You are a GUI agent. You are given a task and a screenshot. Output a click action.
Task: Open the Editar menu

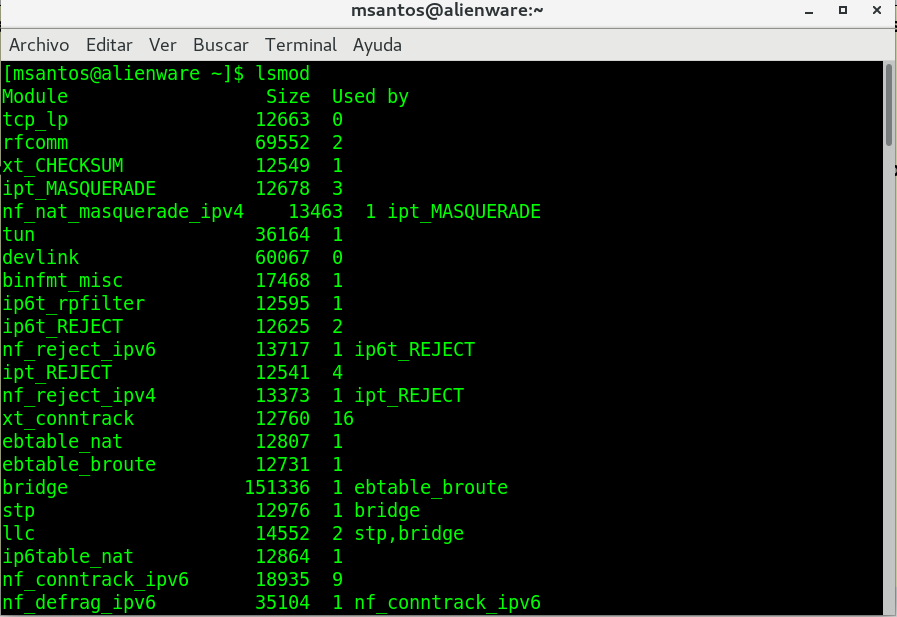pyautogui.click(x=109, y=45)
